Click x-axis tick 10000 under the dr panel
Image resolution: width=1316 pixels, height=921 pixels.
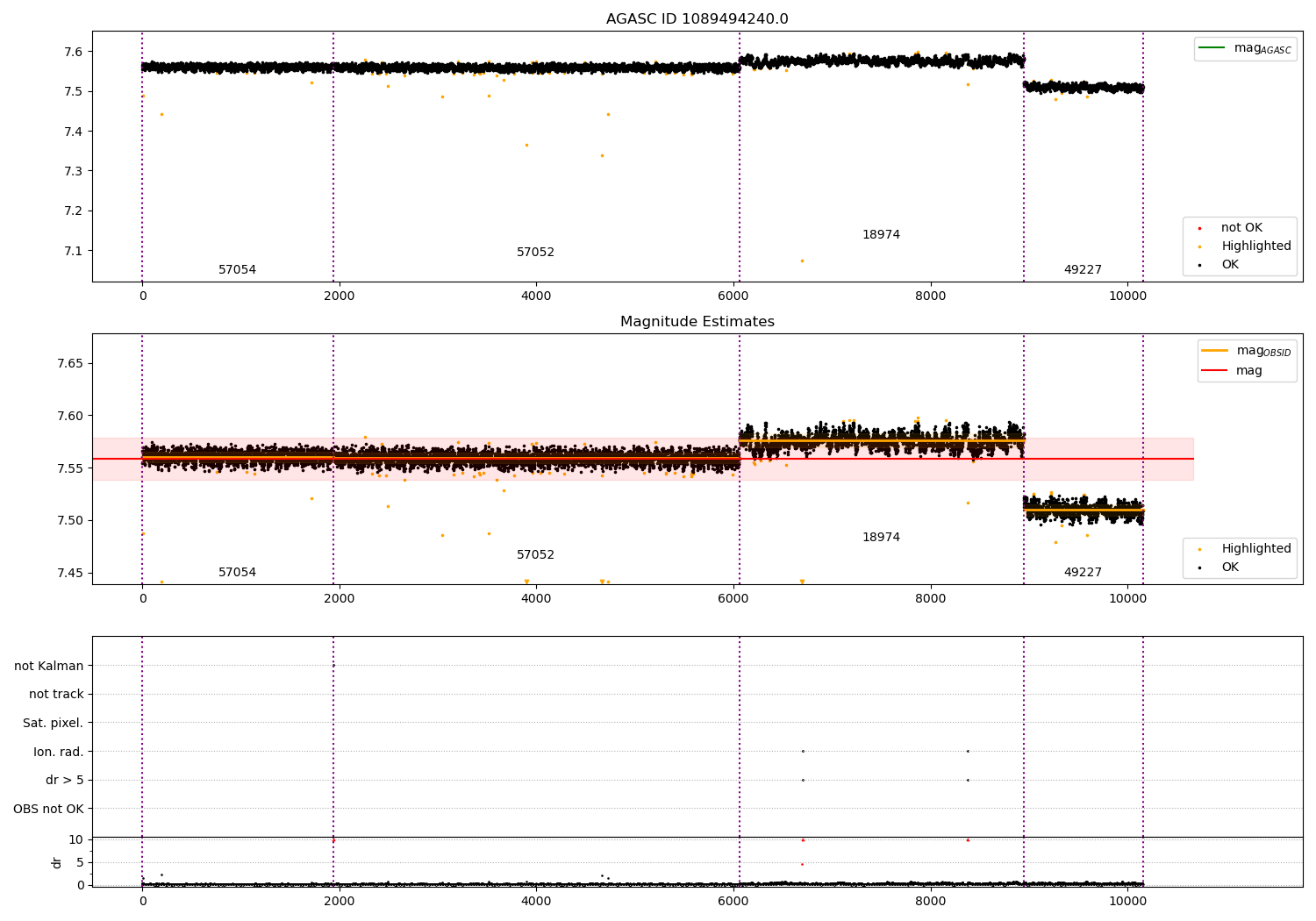coord(1127,901)
